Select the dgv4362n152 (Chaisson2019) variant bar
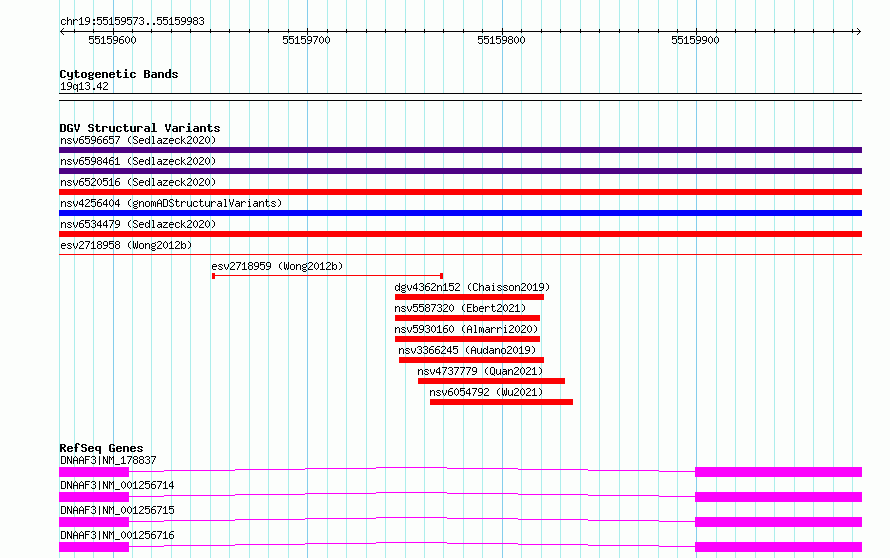 pos(469,297)
